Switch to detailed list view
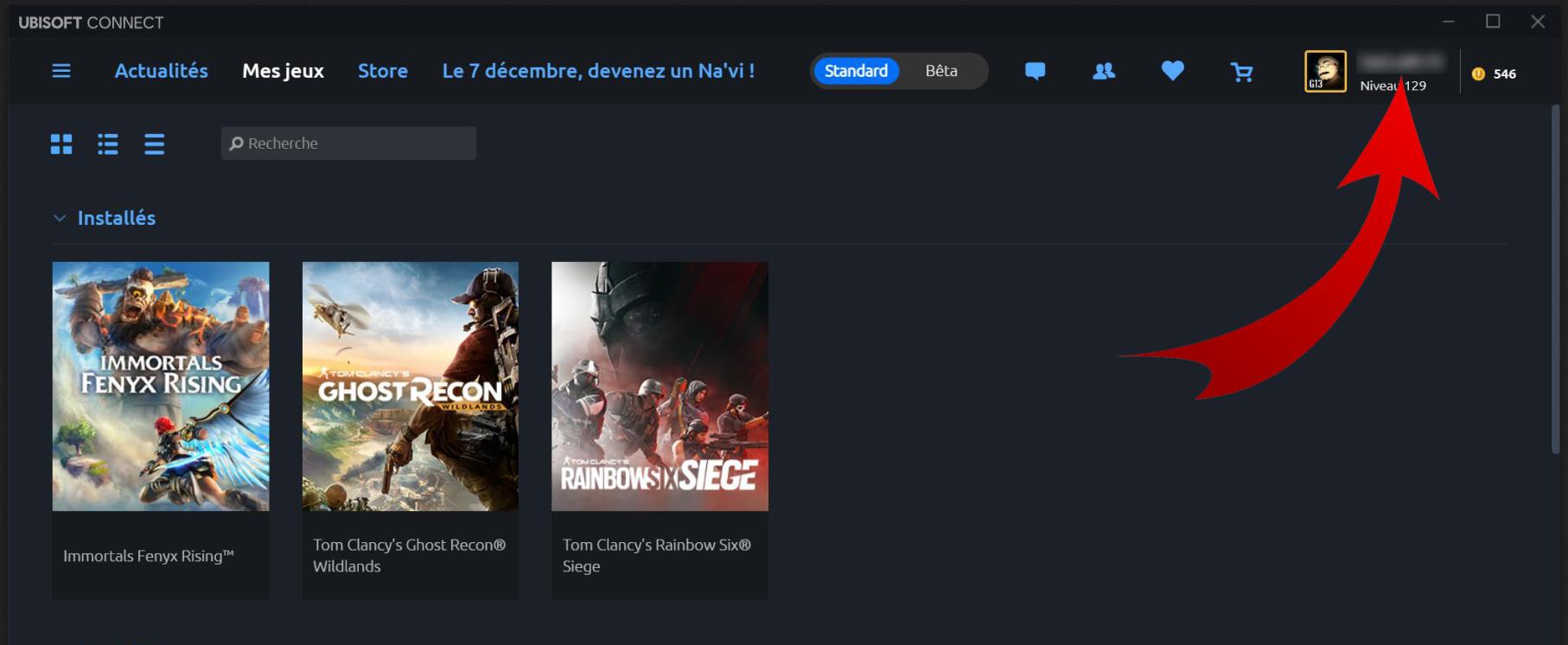This screenshot has width=1568, height=645. pos(108,144)
